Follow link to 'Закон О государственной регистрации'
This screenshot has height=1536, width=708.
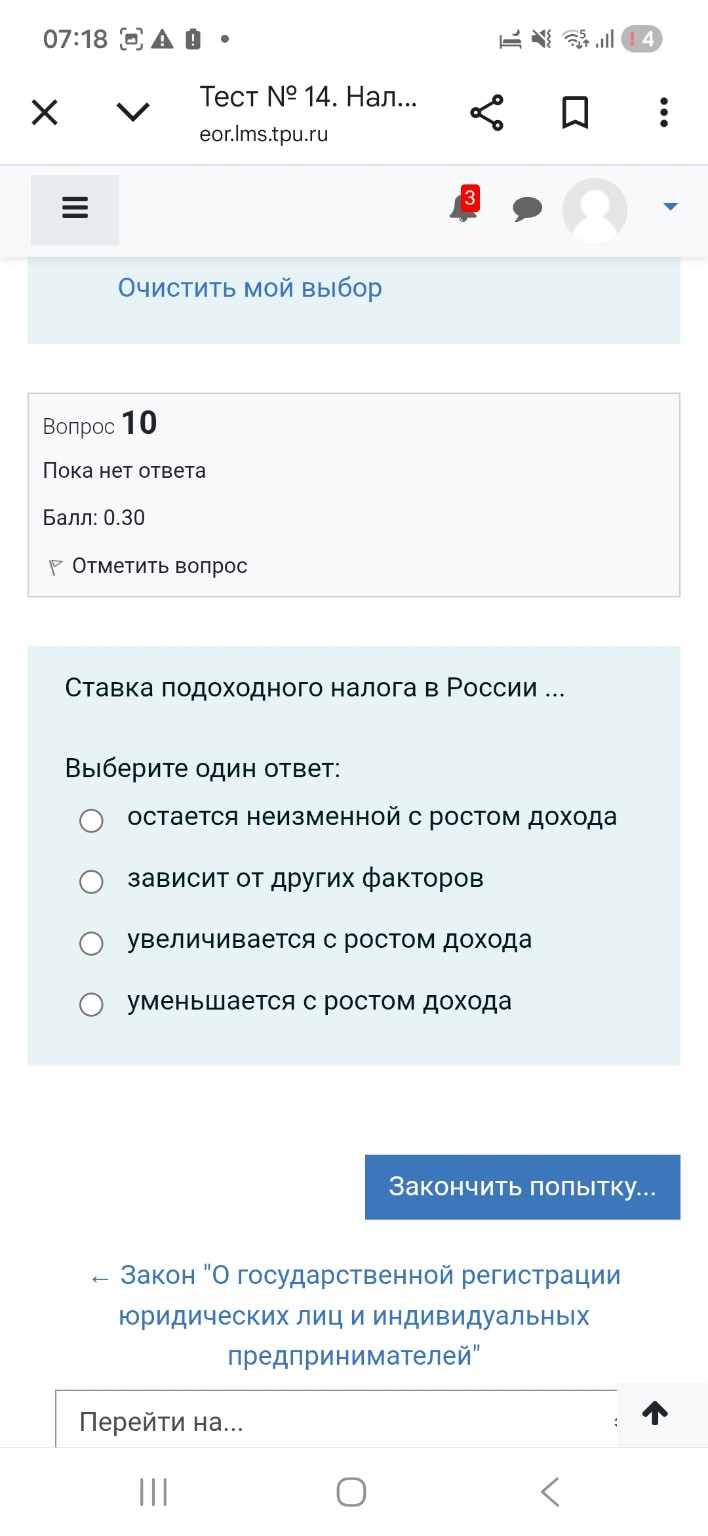point(354,1316)
